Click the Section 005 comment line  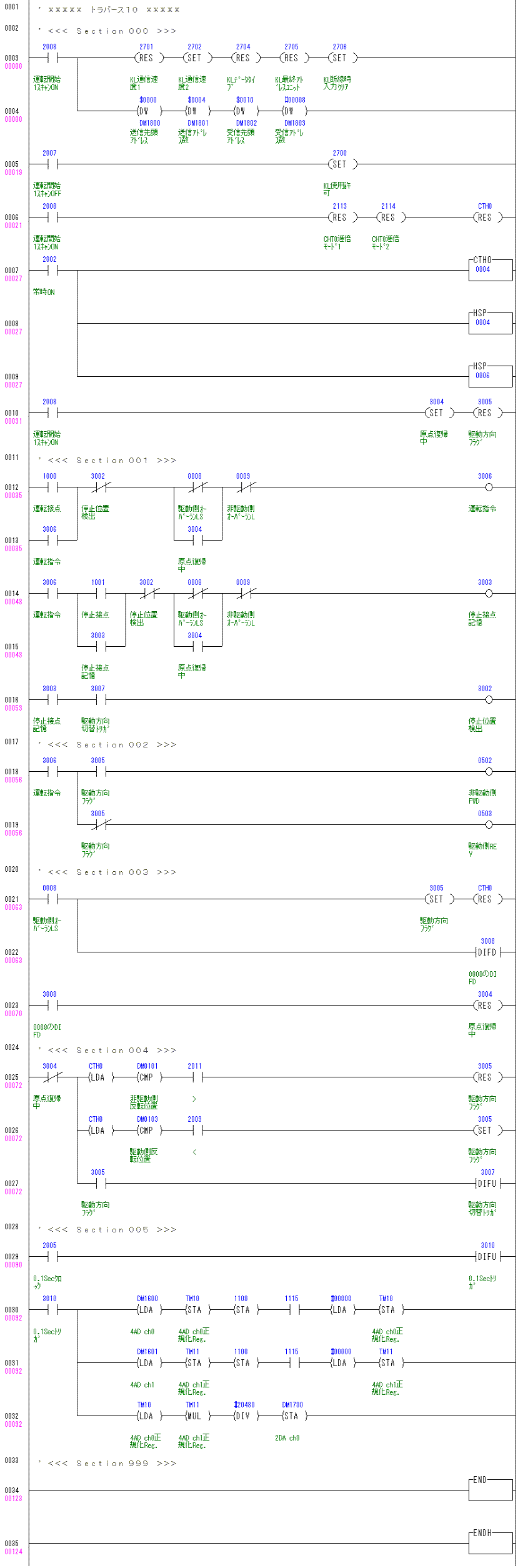(x=107, y=1229)
